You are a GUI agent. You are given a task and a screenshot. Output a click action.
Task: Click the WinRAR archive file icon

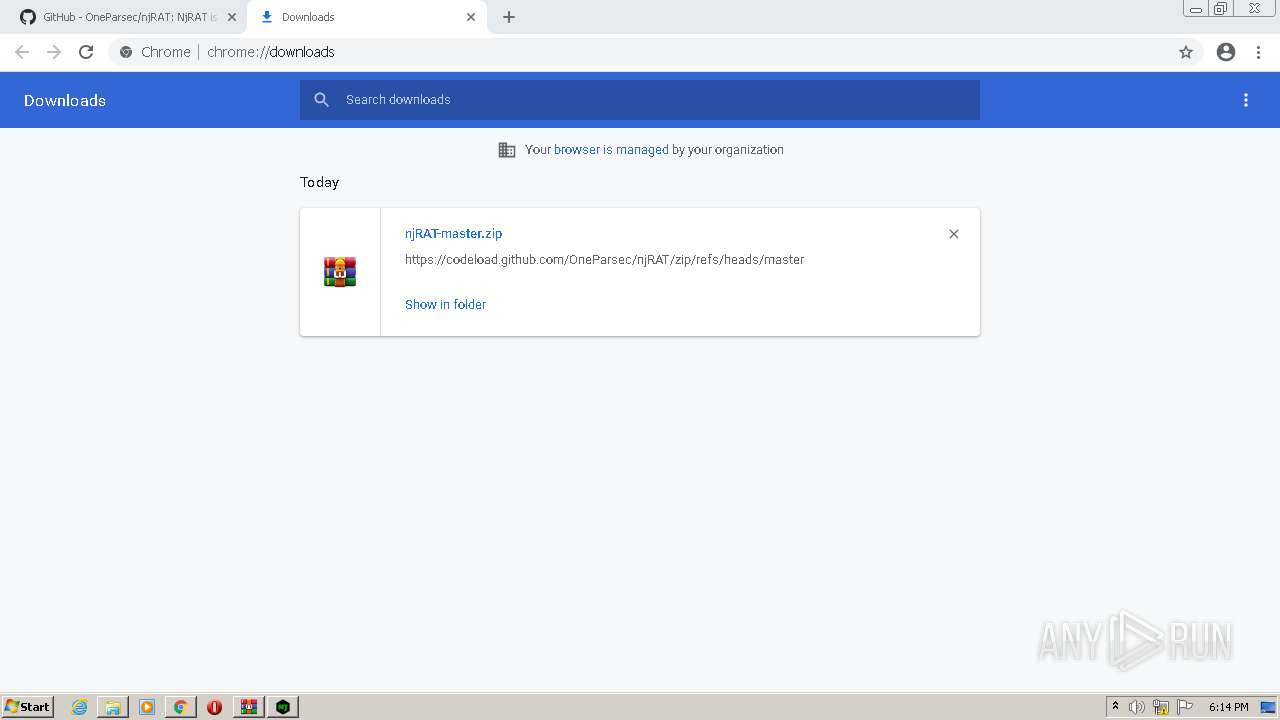tap(340, 272)
